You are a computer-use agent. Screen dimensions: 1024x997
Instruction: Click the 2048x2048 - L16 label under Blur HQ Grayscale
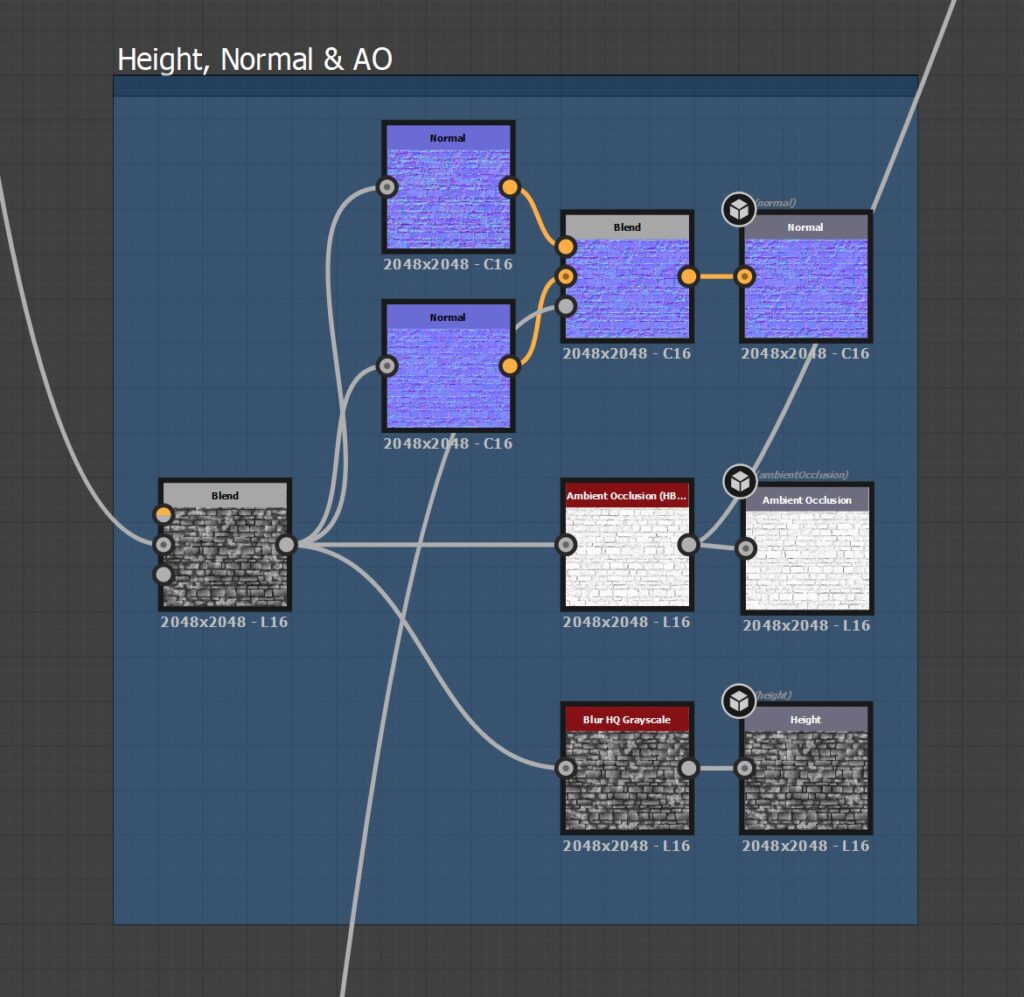[626, 844]
